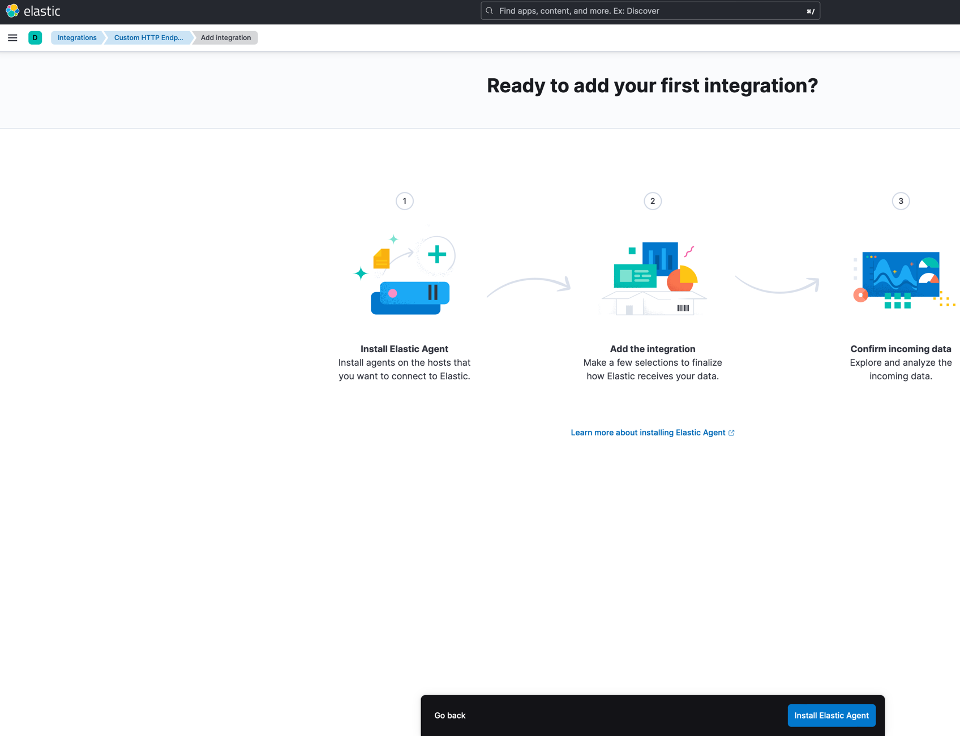Go to the Integrations breadcrumb
The width and height of the screenshot is (960, 736).
(77, 38)
